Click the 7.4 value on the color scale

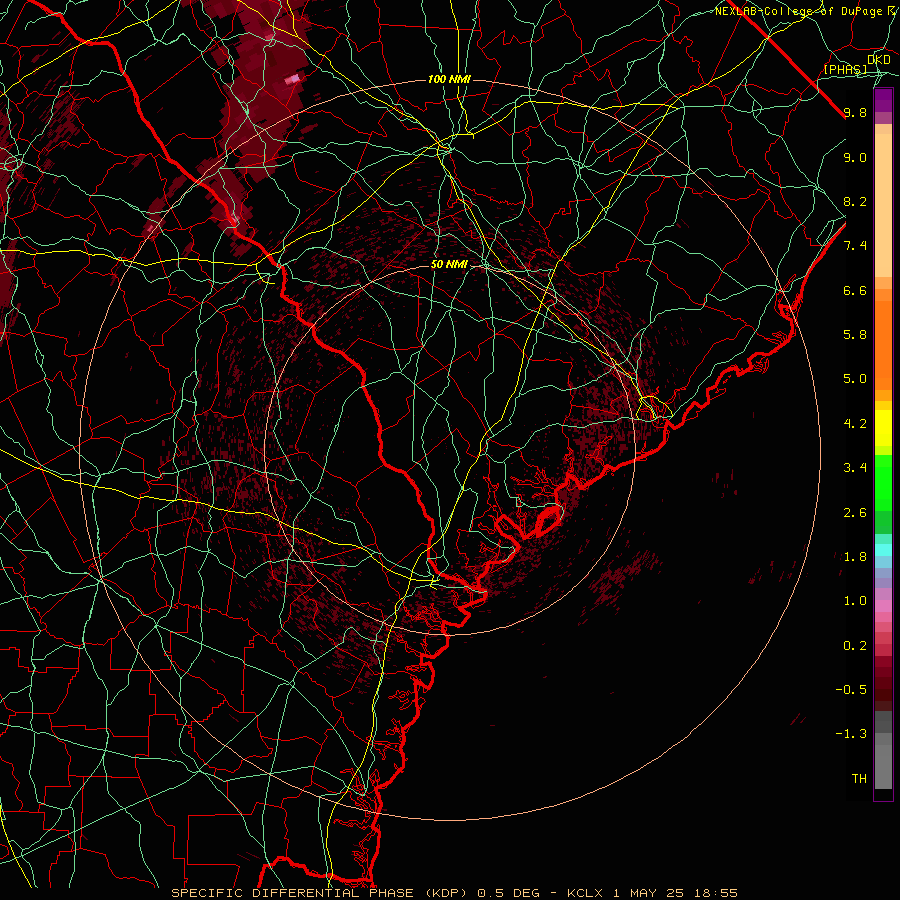coord(855,246)
